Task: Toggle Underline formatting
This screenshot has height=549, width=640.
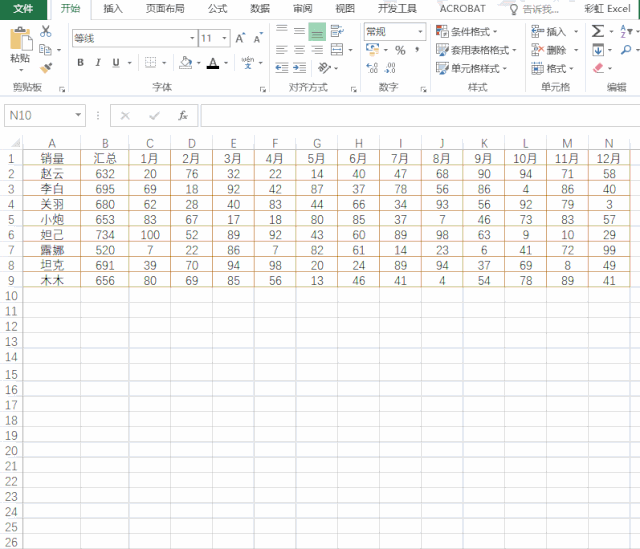Action: (116, 62)
